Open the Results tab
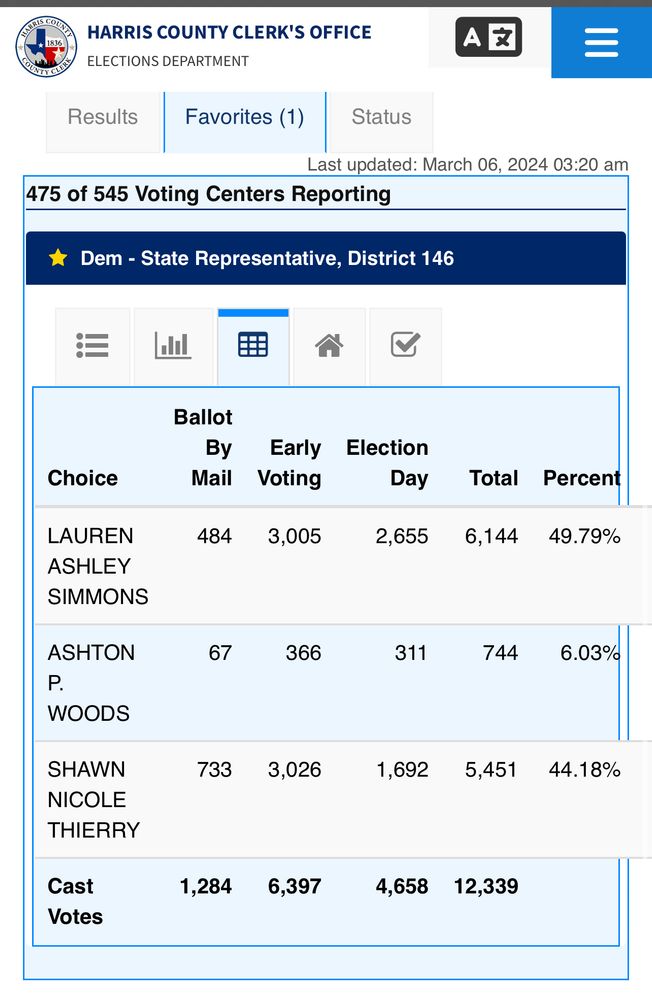Screen dimensions: 652x1000 [x=103, y=117]
